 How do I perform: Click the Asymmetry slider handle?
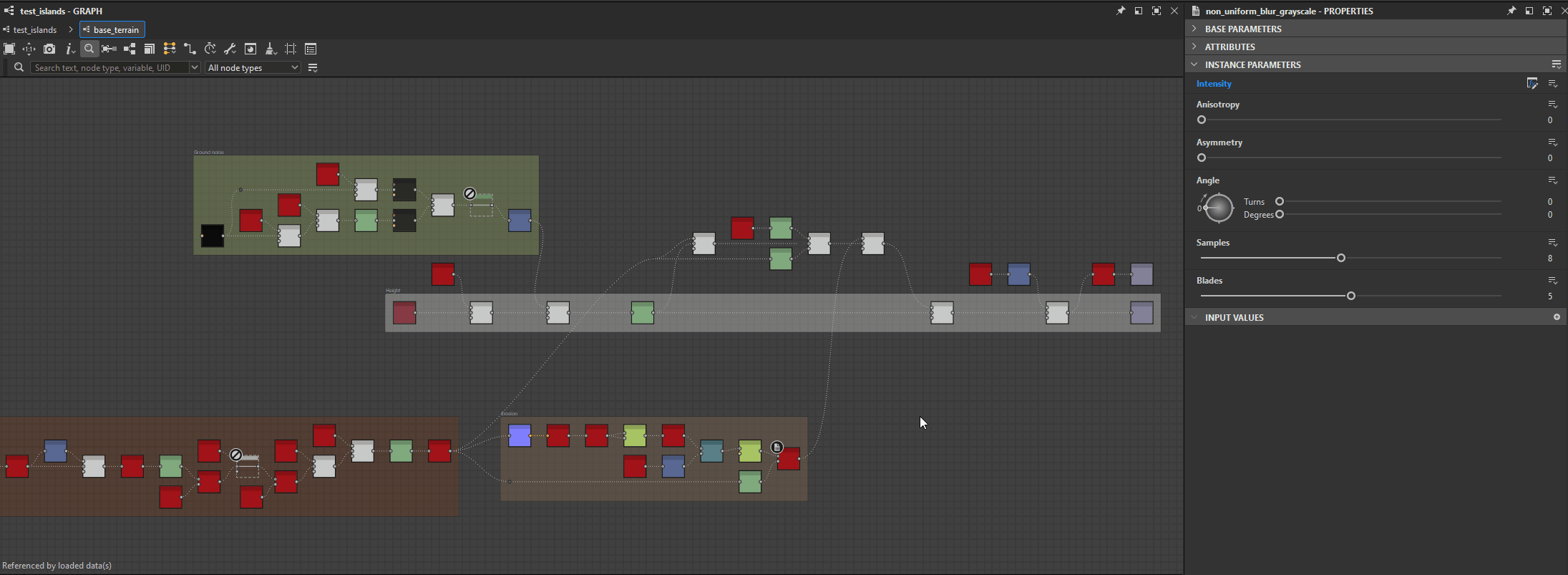coord(1202,158)
